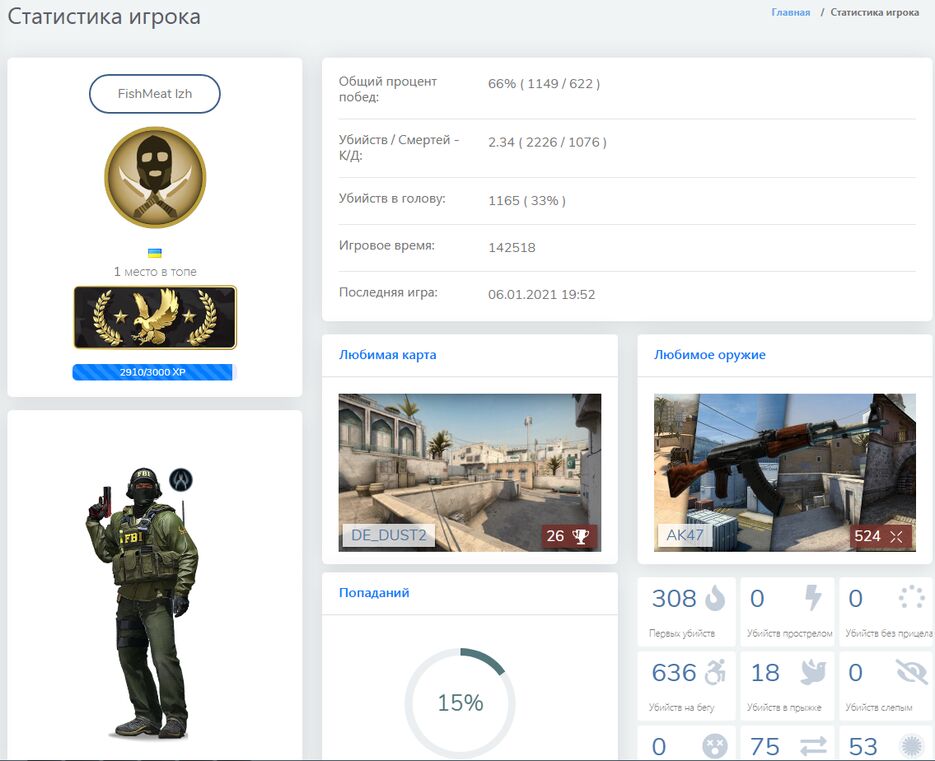Click the play time value 142518

tap(512, 248)
